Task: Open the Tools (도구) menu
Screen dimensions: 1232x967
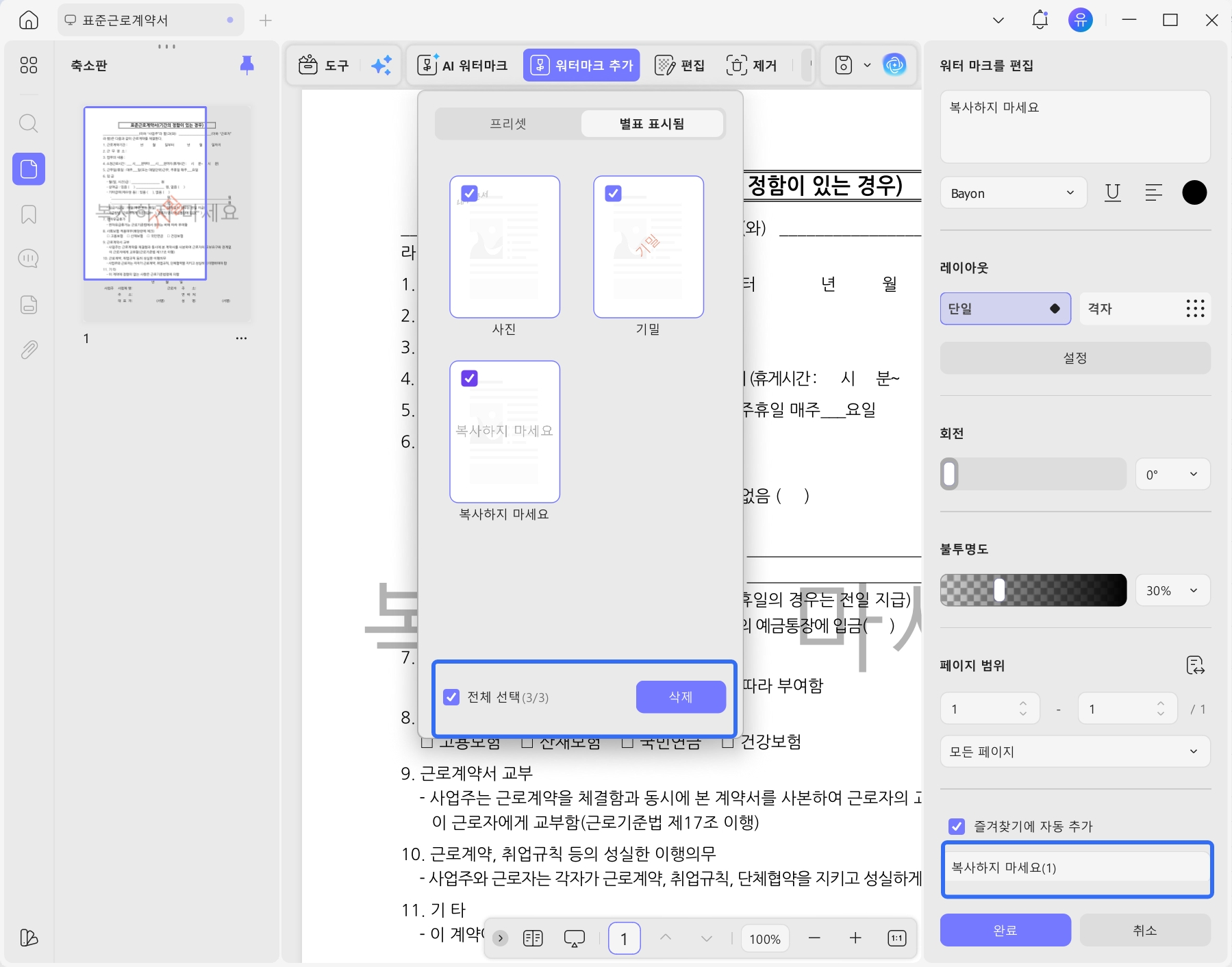Action: (x=323, y=65)
